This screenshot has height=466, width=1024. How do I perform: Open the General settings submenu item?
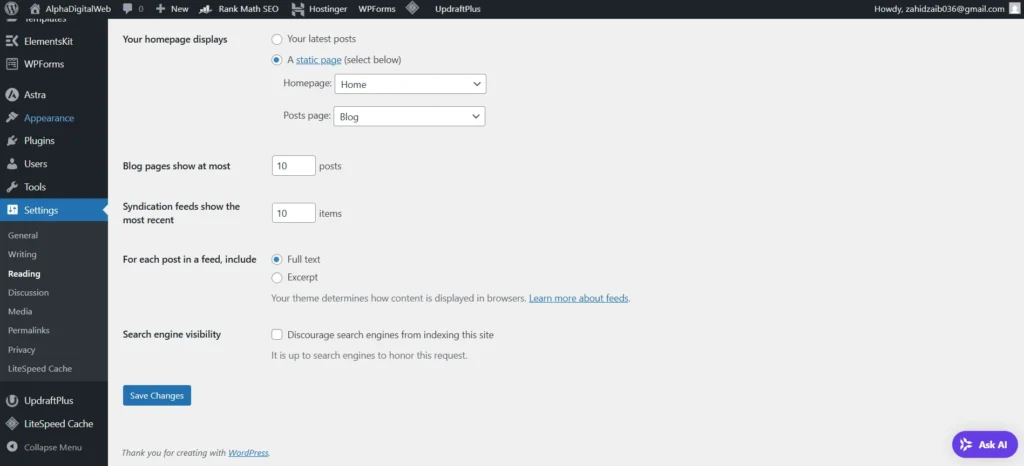tap(23, 236)
